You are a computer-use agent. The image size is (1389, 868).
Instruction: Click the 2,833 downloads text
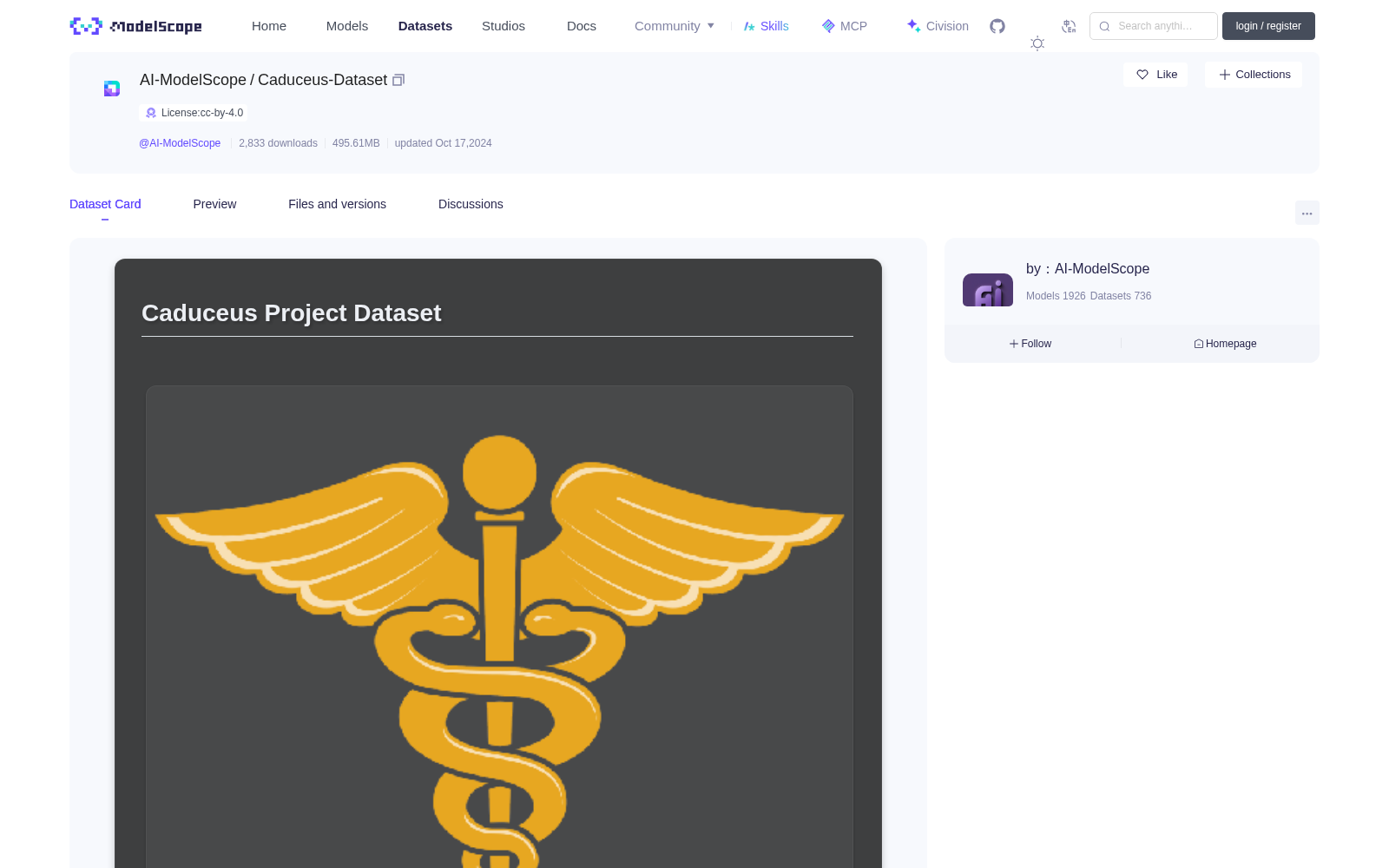point(278,143)
